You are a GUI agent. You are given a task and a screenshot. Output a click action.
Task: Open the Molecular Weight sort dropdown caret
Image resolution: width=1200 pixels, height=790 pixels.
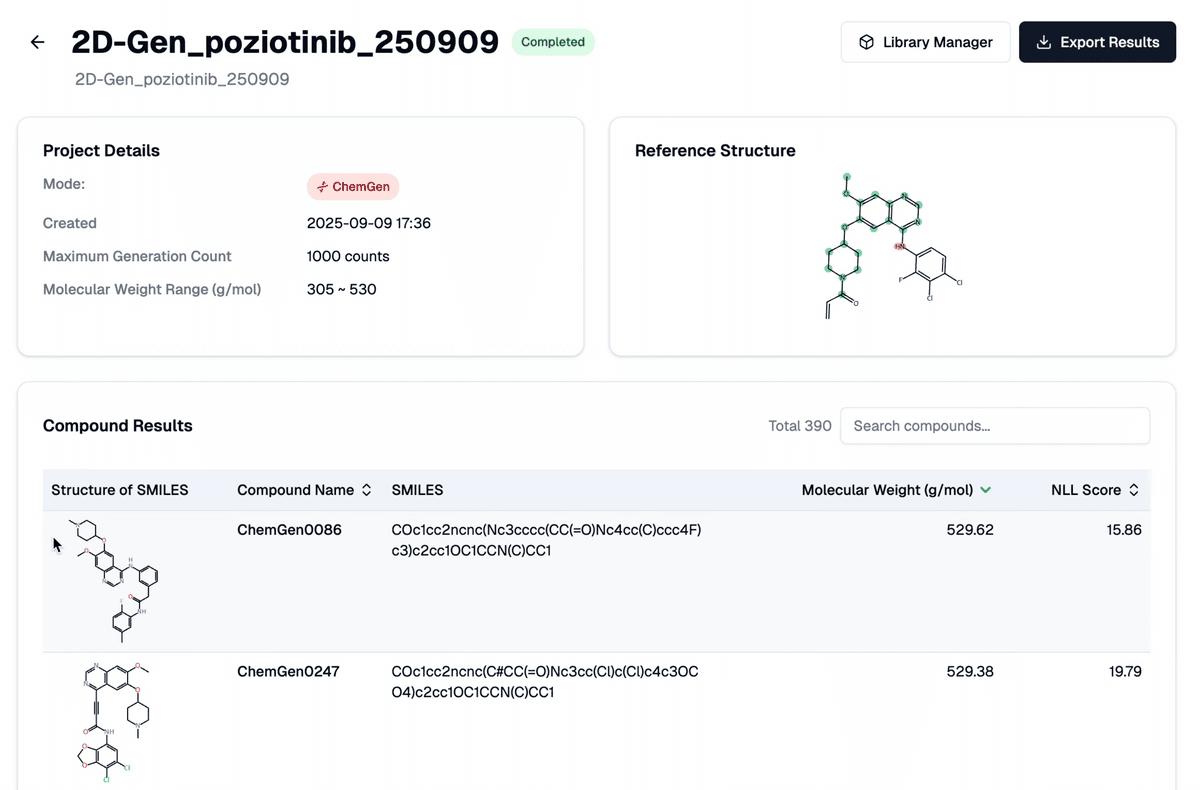pyautogui.click(x=985, y=490)
